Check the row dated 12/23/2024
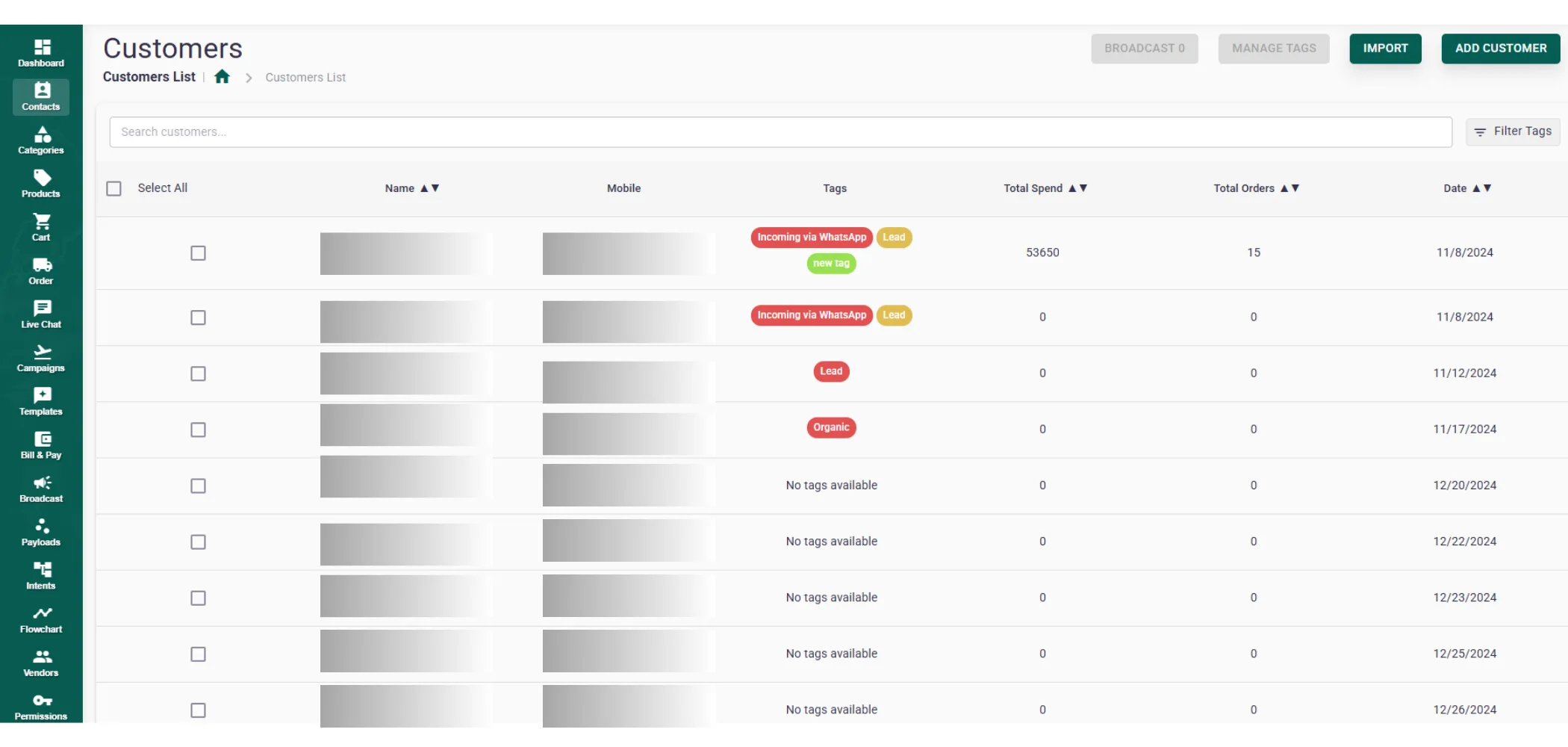The height and width of the screenshot is (747, 1568). tap(198, 598)
